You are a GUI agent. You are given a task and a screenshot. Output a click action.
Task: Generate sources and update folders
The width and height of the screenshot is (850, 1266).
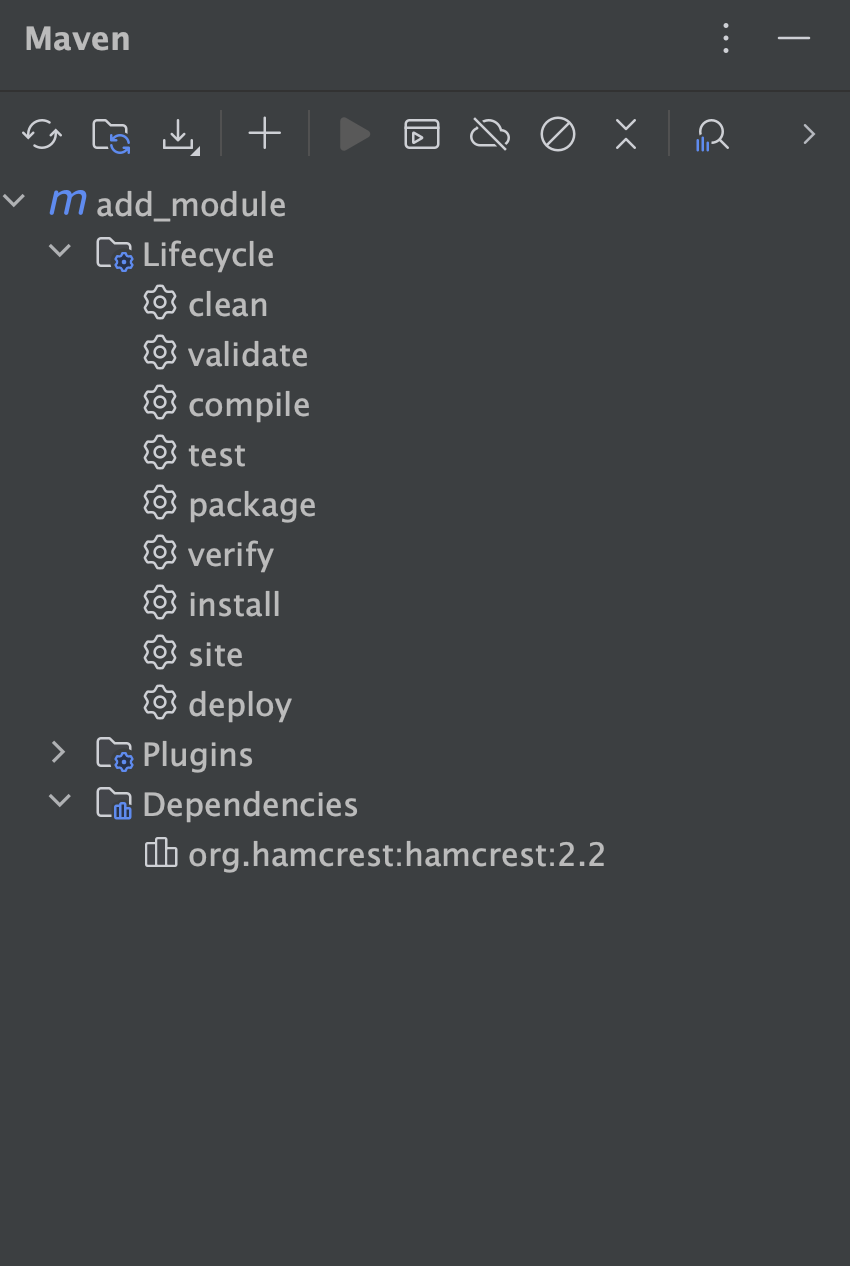pyautogui.click(x=110, y=134)
